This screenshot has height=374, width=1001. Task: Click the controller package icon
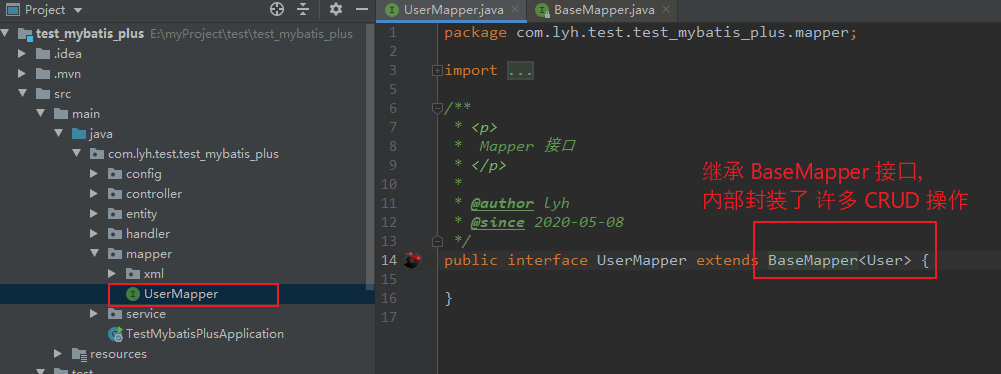tap(115, 193)
